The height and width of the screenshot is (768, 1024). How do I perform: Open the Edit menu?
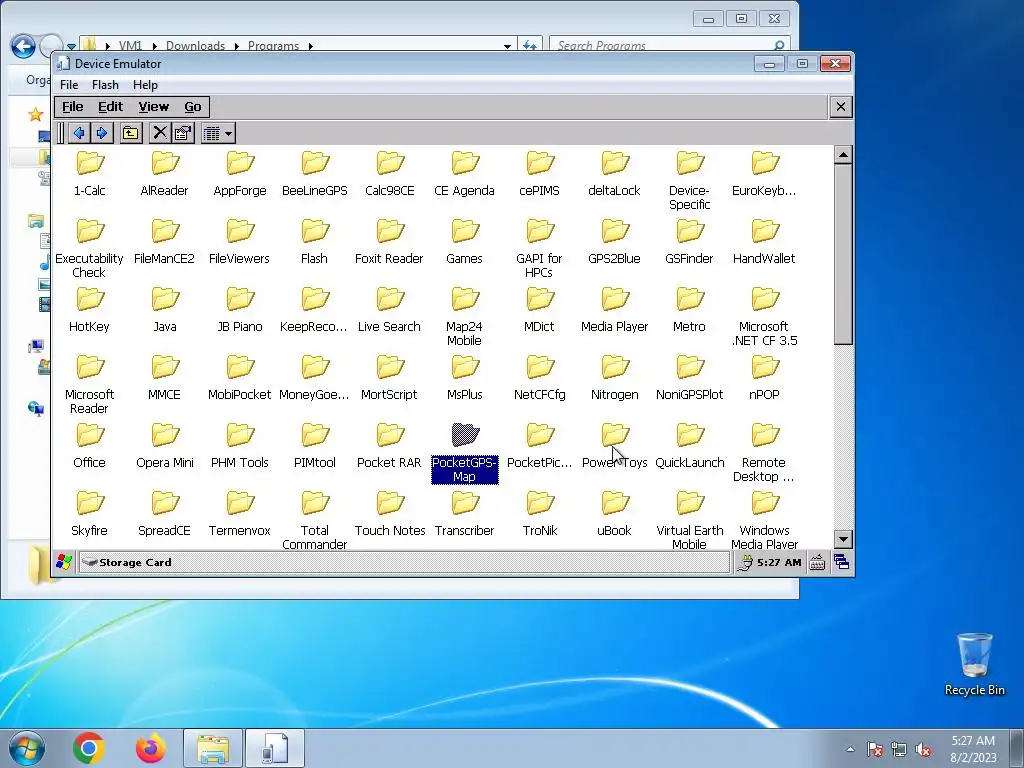[110, 106]
